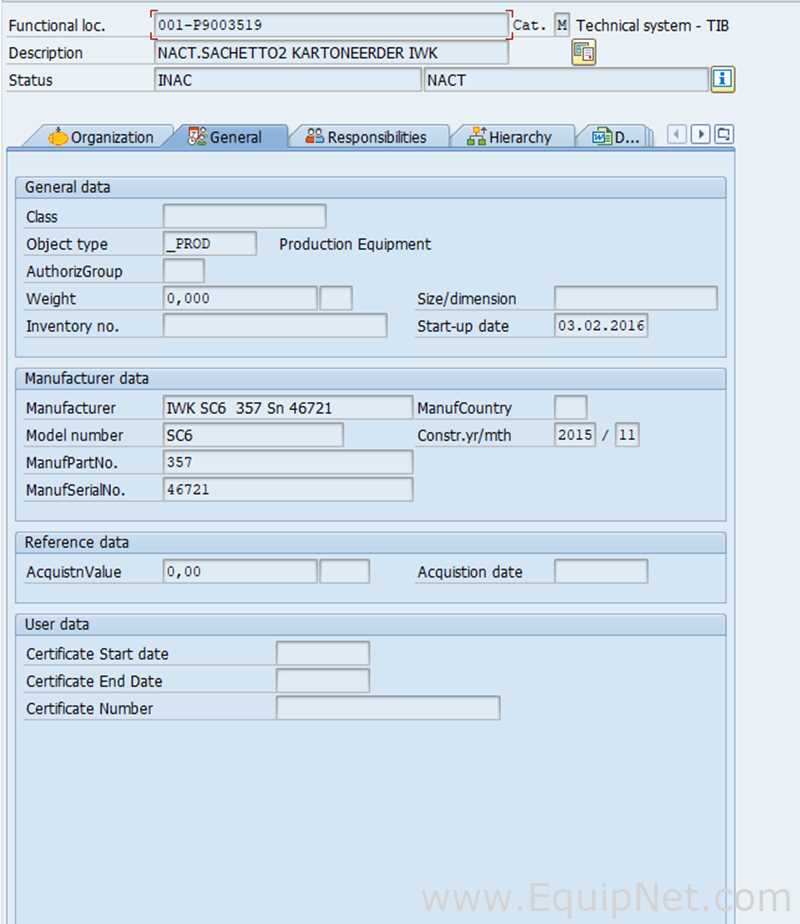Image resolution: width=800 pixels, height=924 pixels.
Task: Click the User data section header
Action: coord(371,625)
